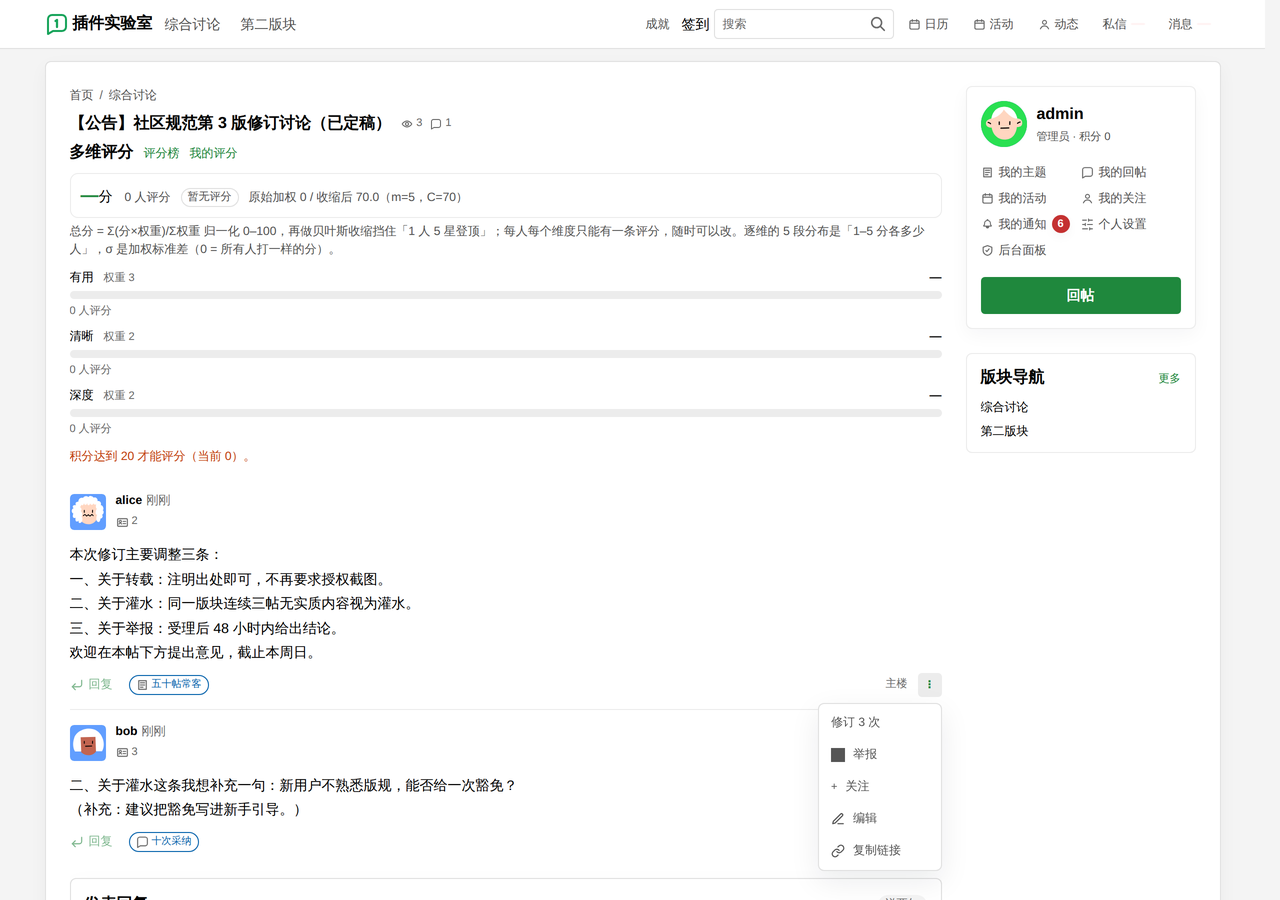Click the 五十帖常客 badge
1280x900 pixels.
tap(169, 685)
